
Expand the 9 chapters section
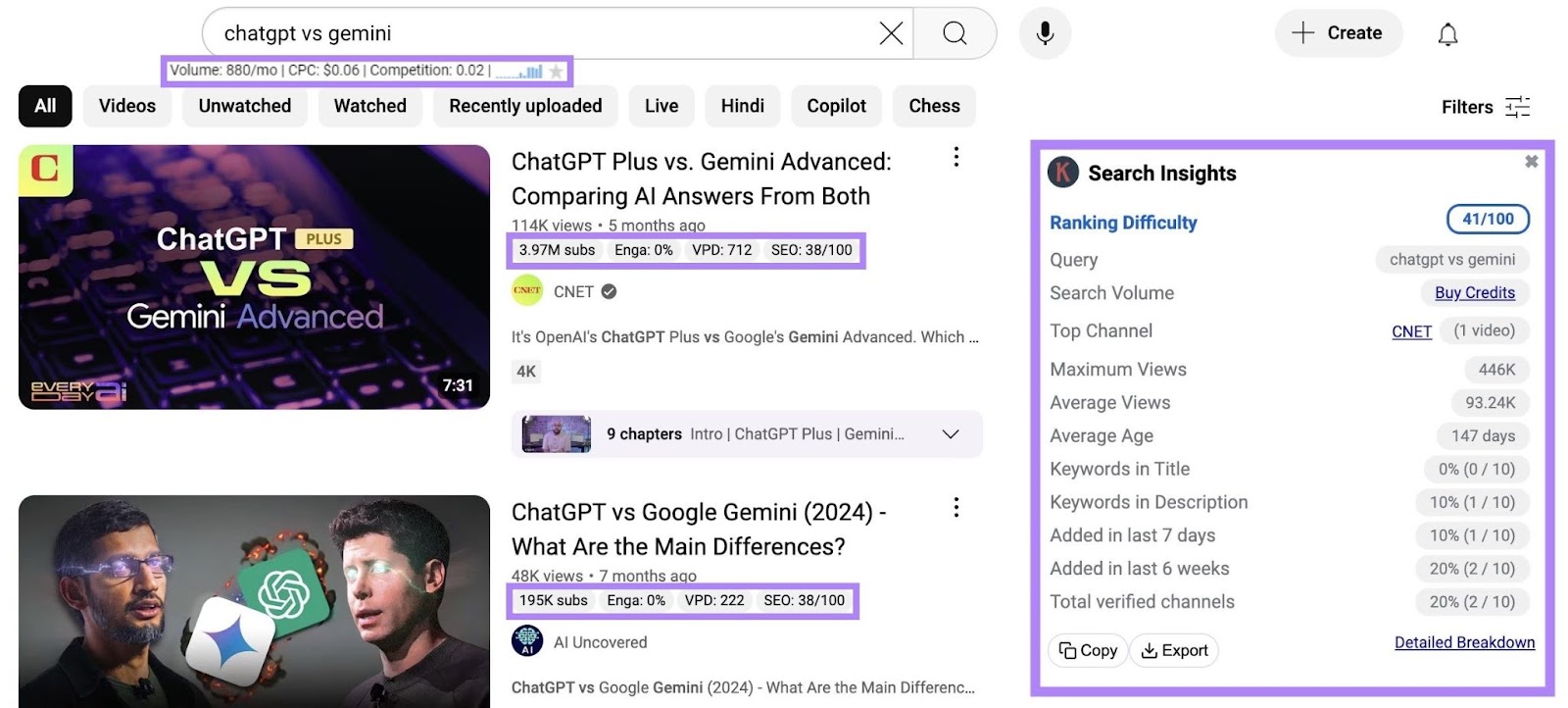coord(950,434)
